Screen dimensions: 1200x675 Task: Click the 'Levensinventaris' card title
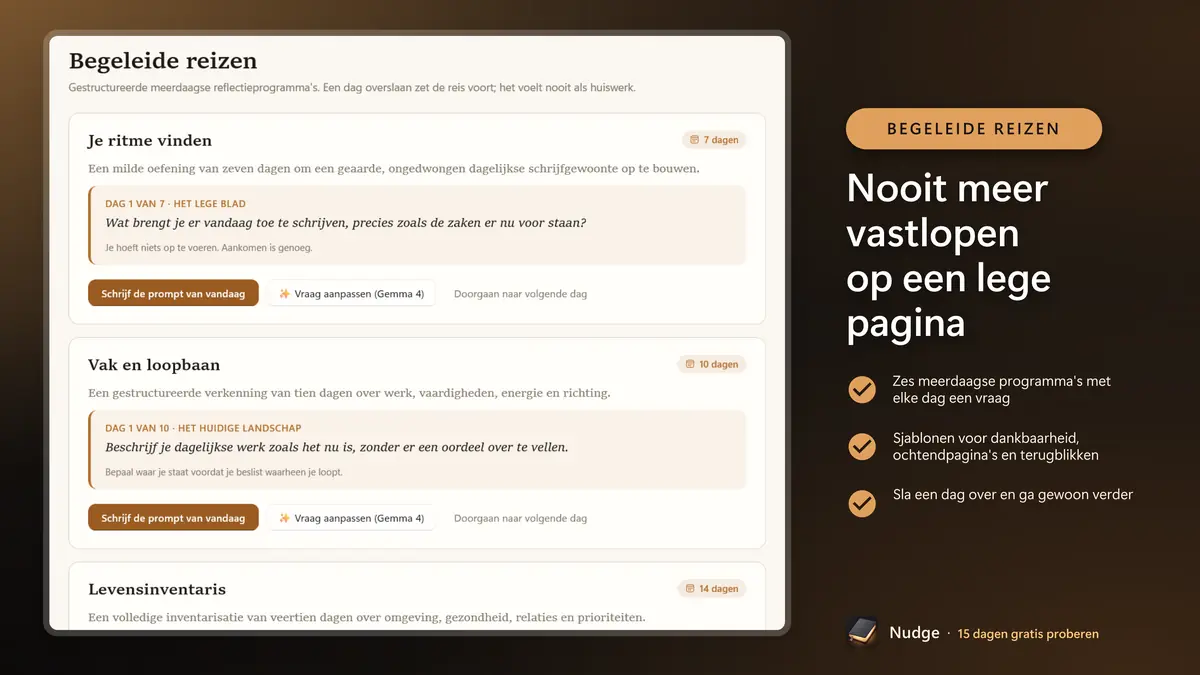[157, 589]
